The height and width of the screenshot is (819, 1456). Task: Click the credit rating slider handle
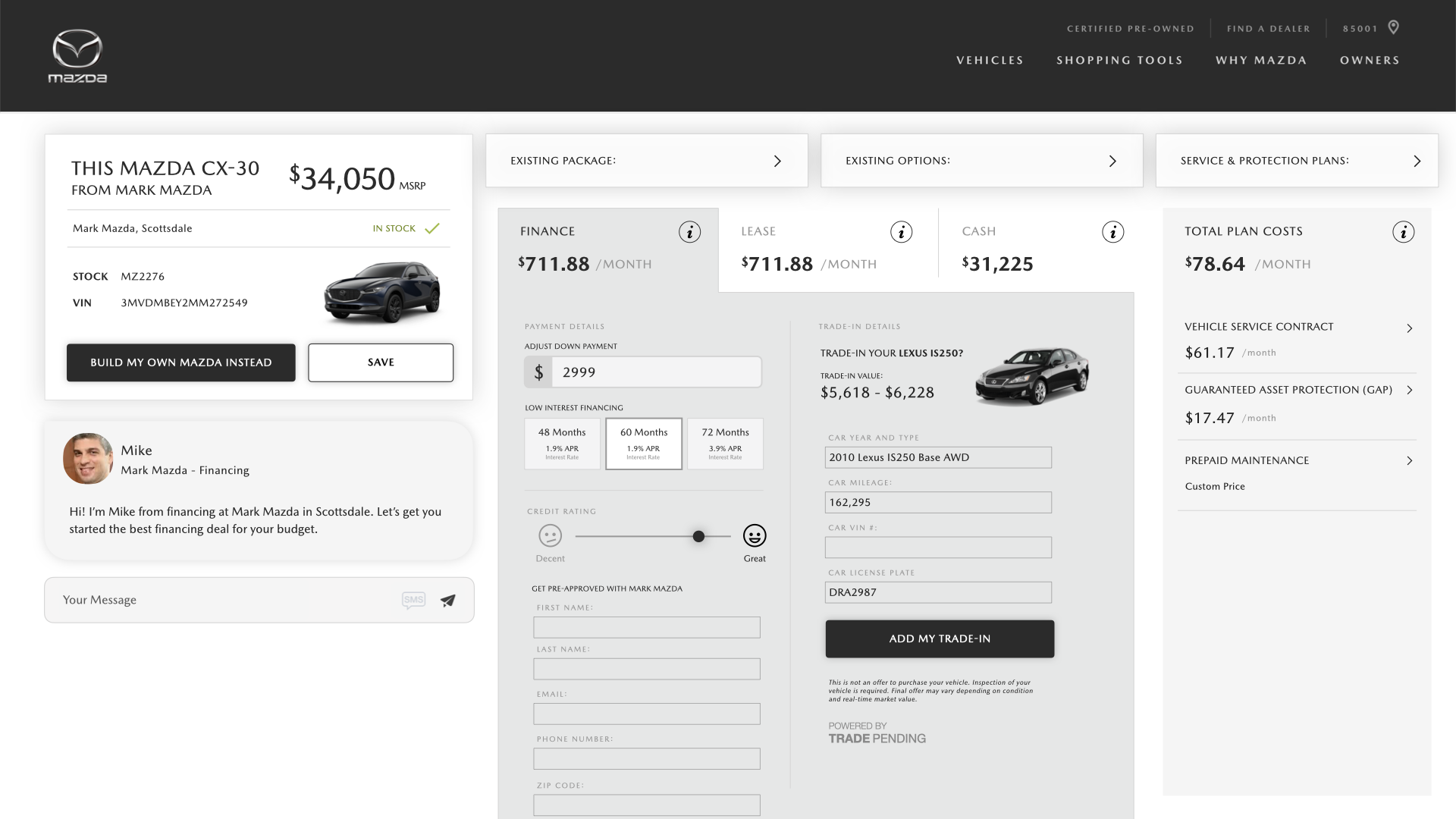tap(698, 537)
